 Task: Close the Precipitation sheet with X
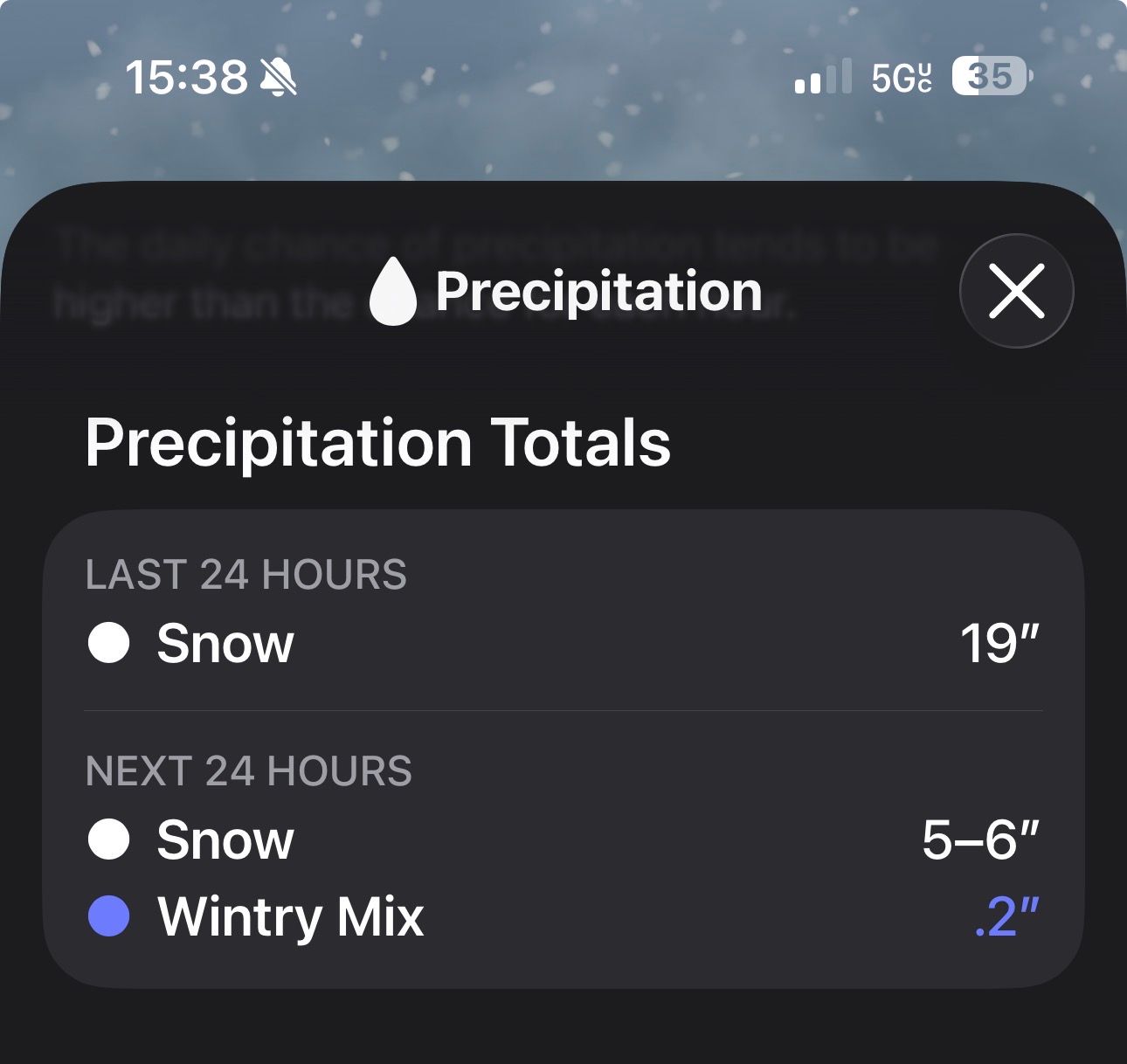tap(1016, 291)
